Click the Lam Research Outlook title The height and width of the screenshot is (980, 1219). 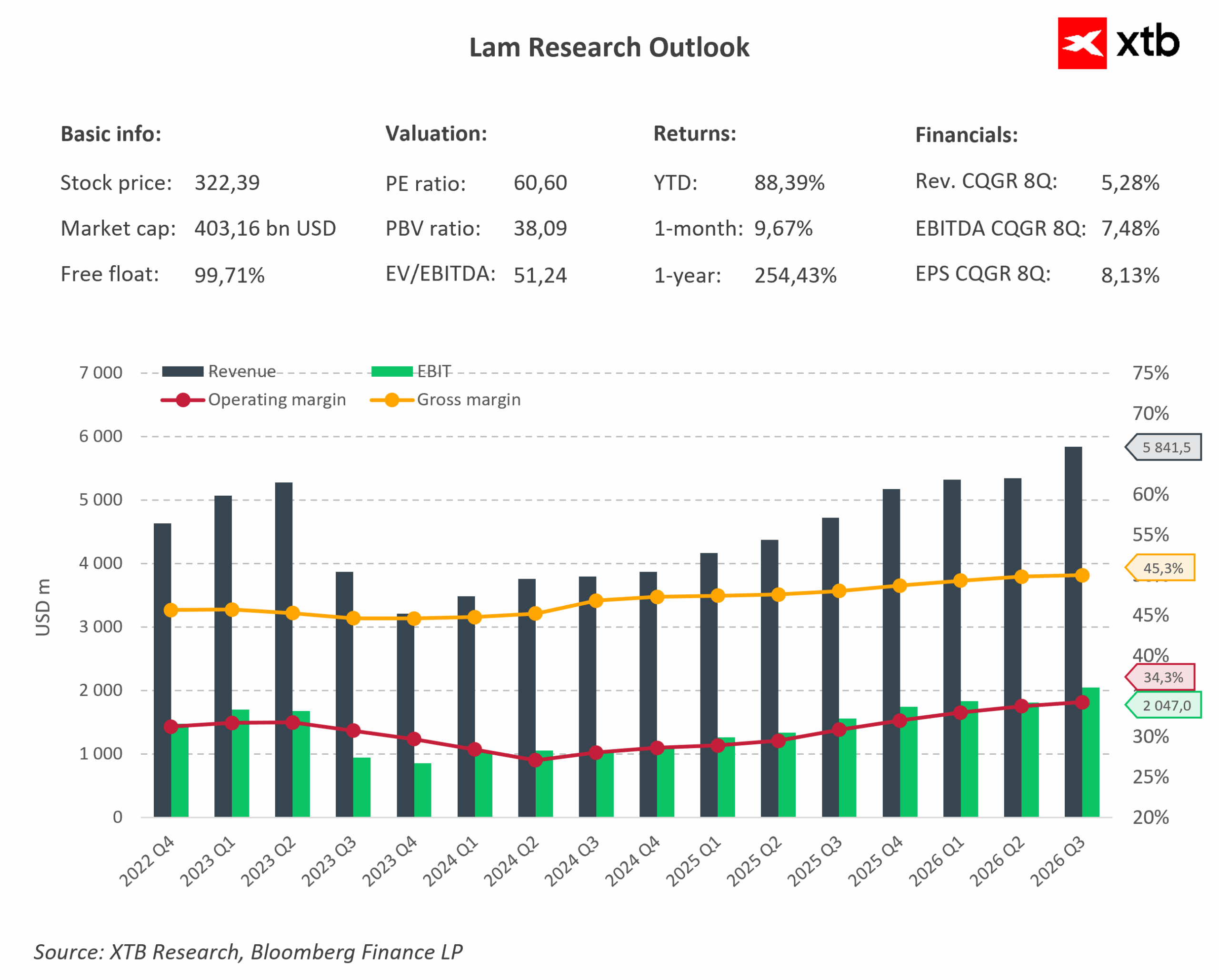coord(609,48)
